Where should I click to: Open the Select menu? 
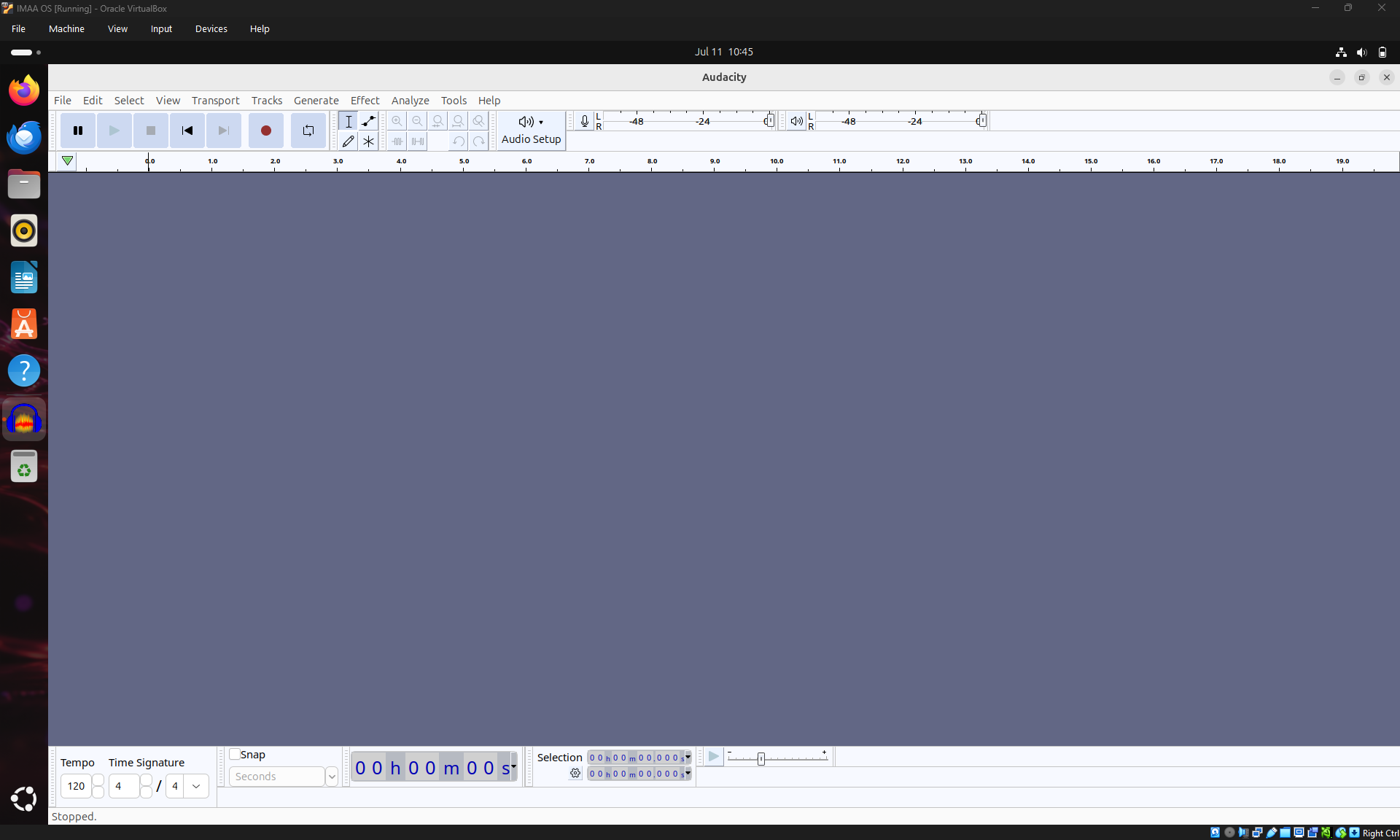coord(129,101)
